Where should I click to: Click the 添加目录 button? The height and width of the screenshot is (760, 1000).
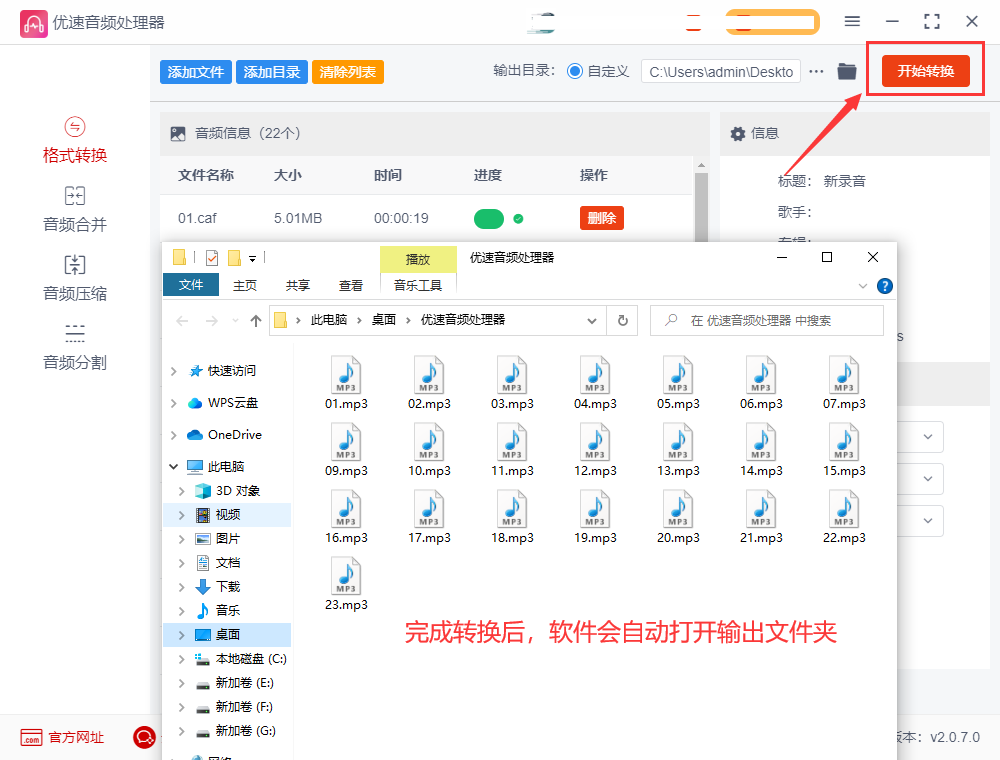coord(272,72)
